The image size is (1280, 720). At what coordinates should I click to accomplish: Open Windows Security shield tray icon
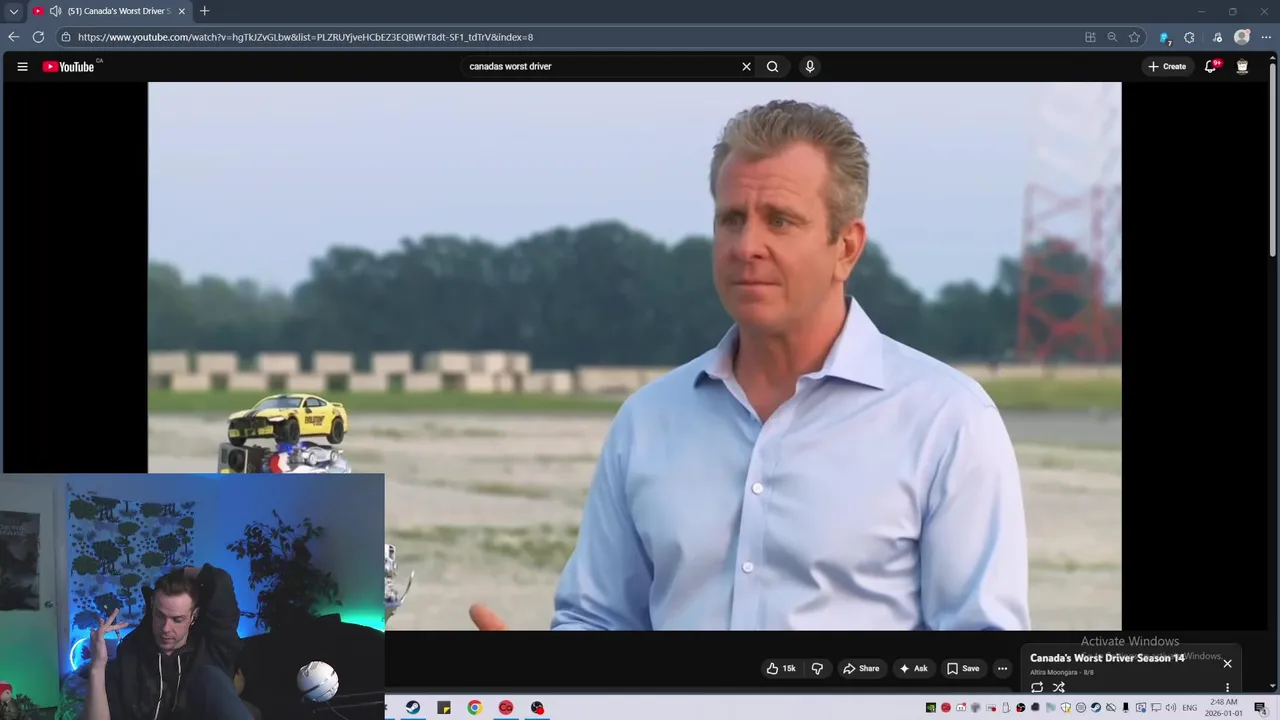[1066, 708]
